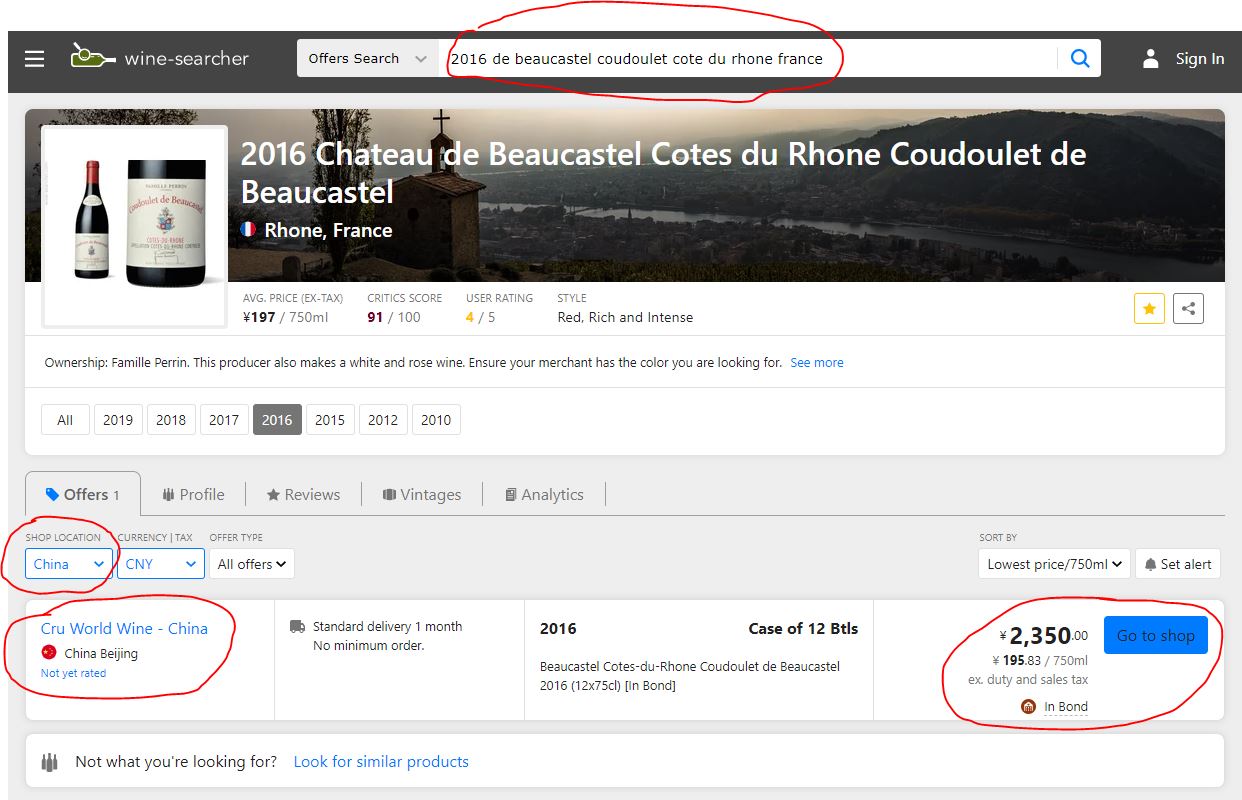1242x800 pixels.
Task: Open the Cru World Wine - China link
Action: (124, 628)
